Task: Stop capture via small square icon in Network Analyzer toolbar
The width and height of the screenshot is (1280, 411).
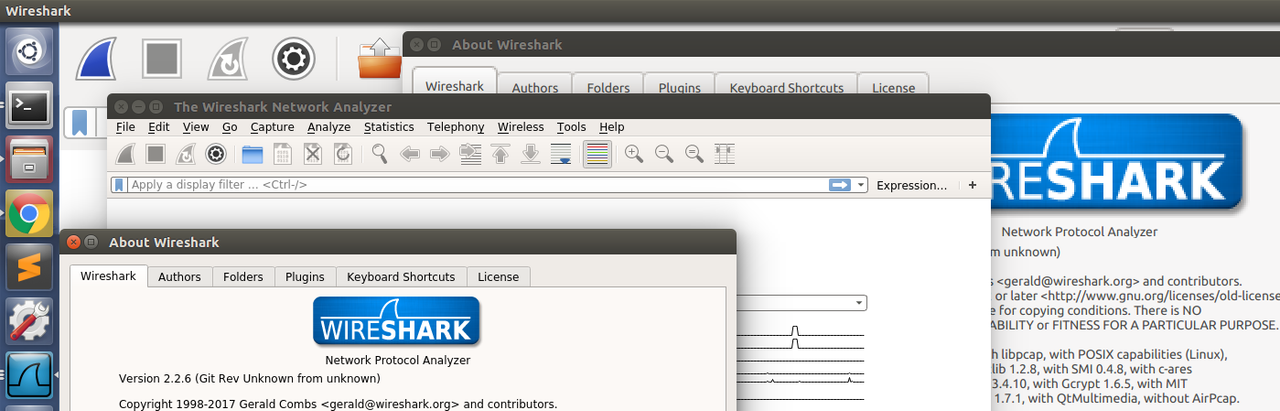Action: pos(155,153)
